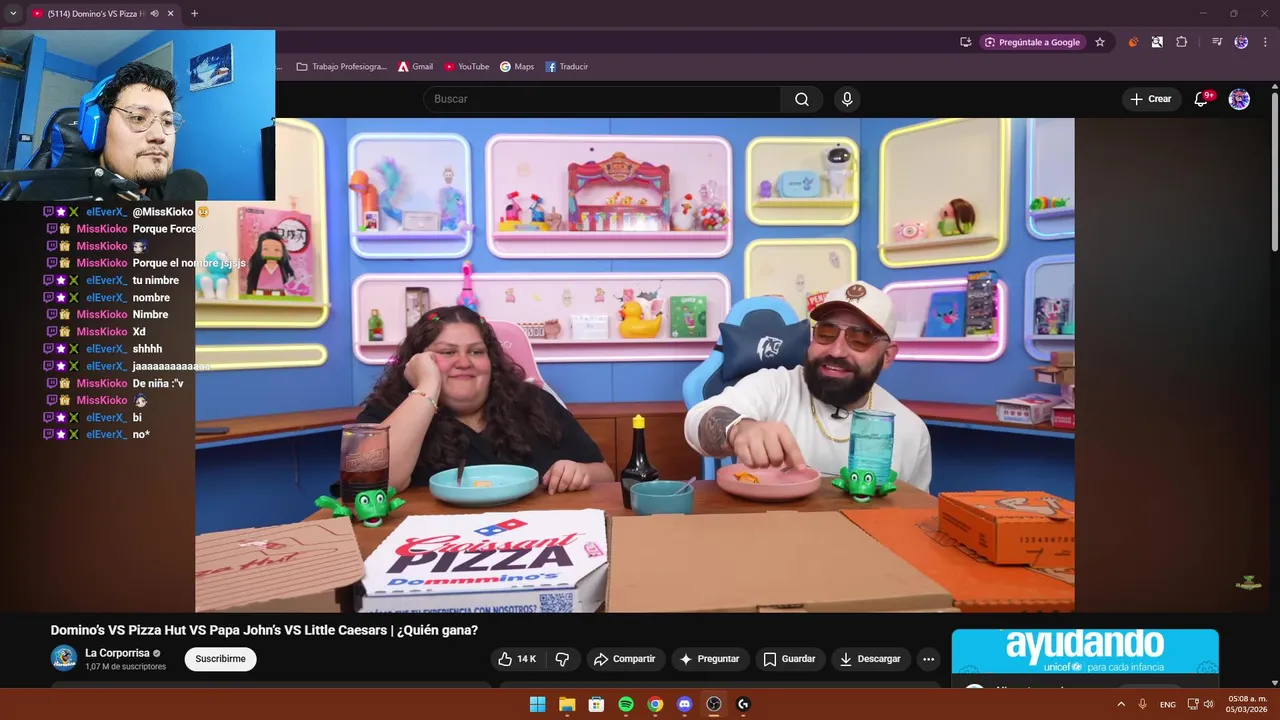The width and height of the screenshot is (1280, 720).
Task: Open YouTube notifications bell
Action: (x=1202, y=99)
